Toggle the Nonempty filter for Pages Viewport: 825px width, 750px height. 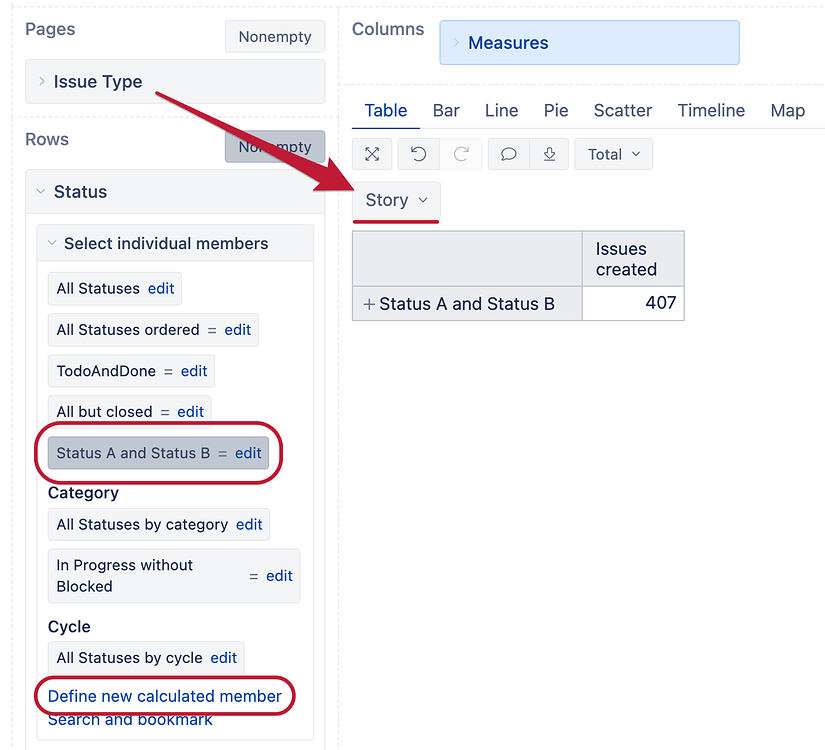[x=274, y=36]
